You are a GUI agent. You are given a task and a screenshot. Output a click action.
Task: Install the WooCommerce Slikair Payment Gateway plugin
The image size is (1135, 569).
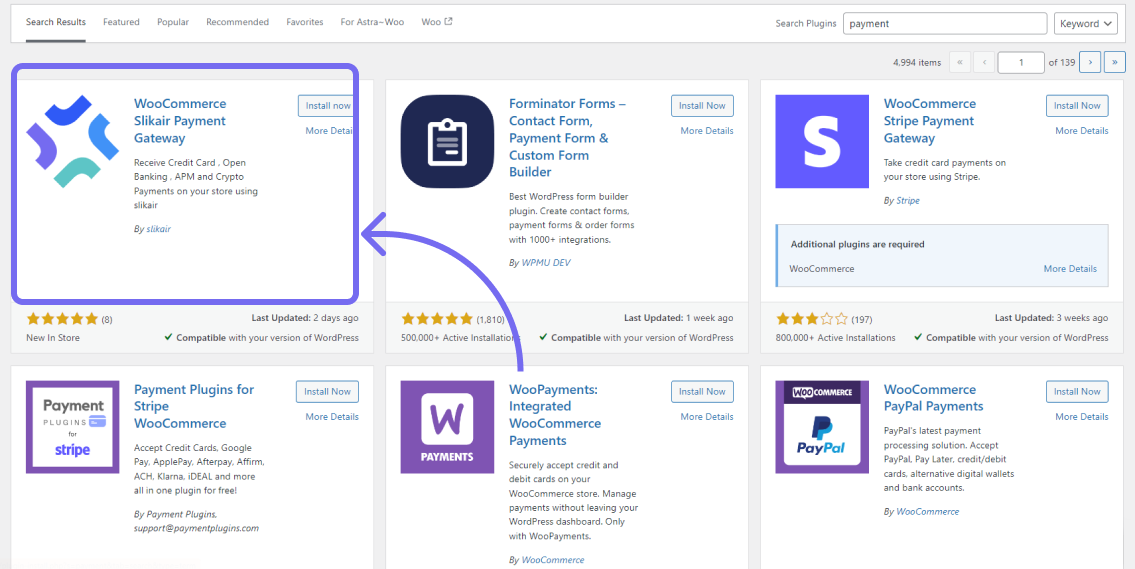coord(327,106)
